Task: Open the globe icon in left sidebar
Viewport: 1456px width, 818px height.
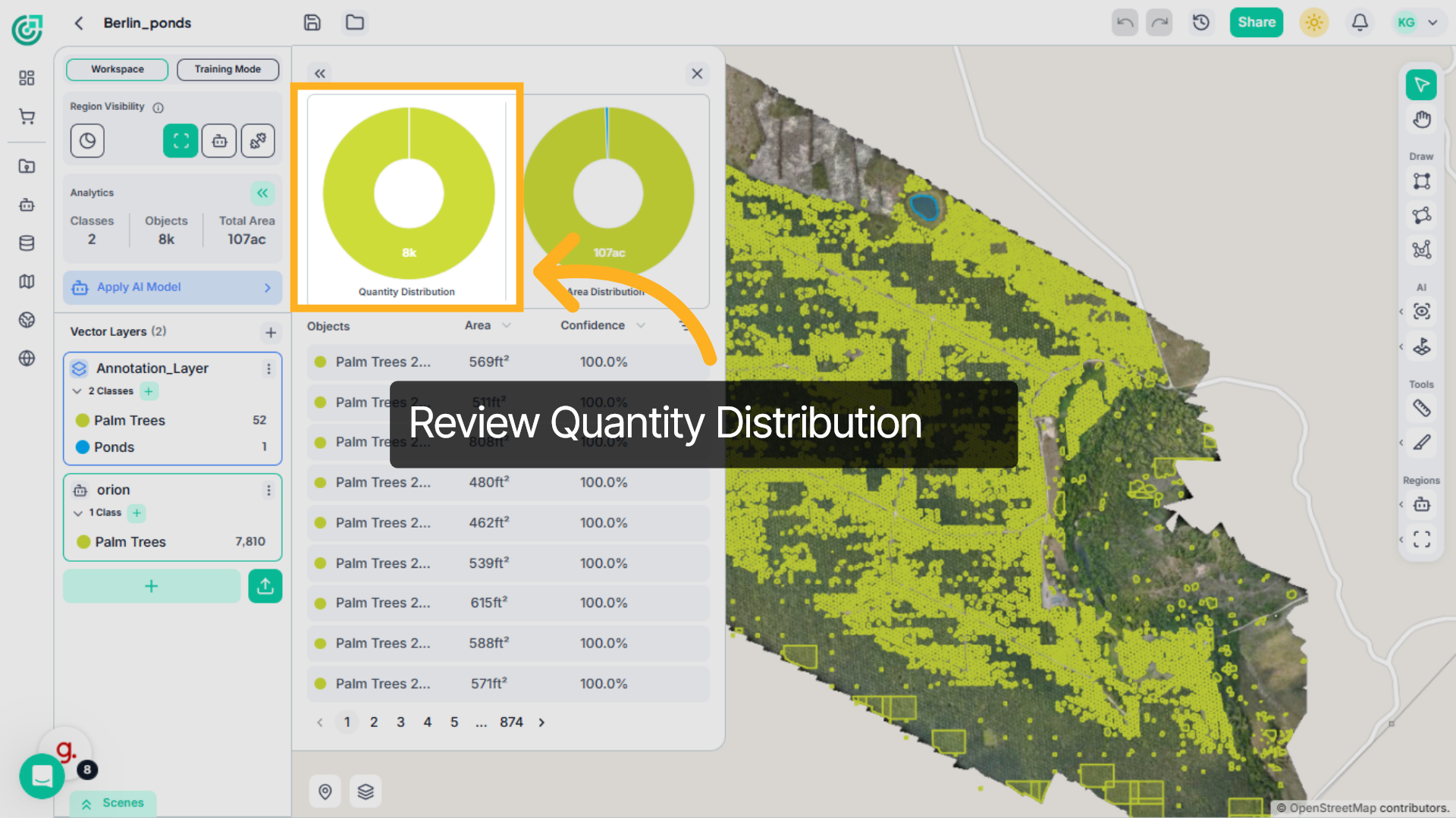Action: click(27, 359)
